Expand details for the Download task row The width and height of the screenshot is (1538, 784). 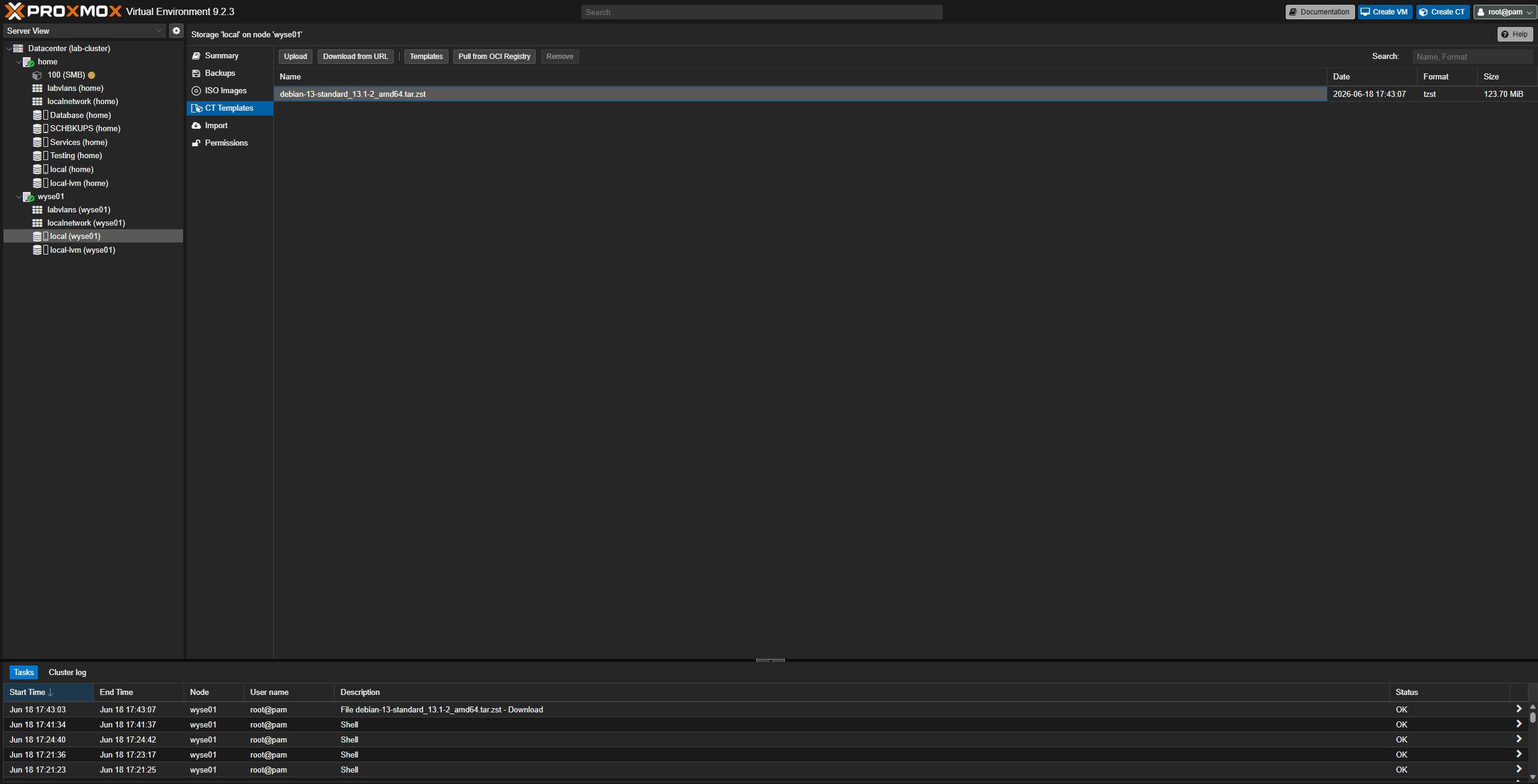tap(1518, 709)
